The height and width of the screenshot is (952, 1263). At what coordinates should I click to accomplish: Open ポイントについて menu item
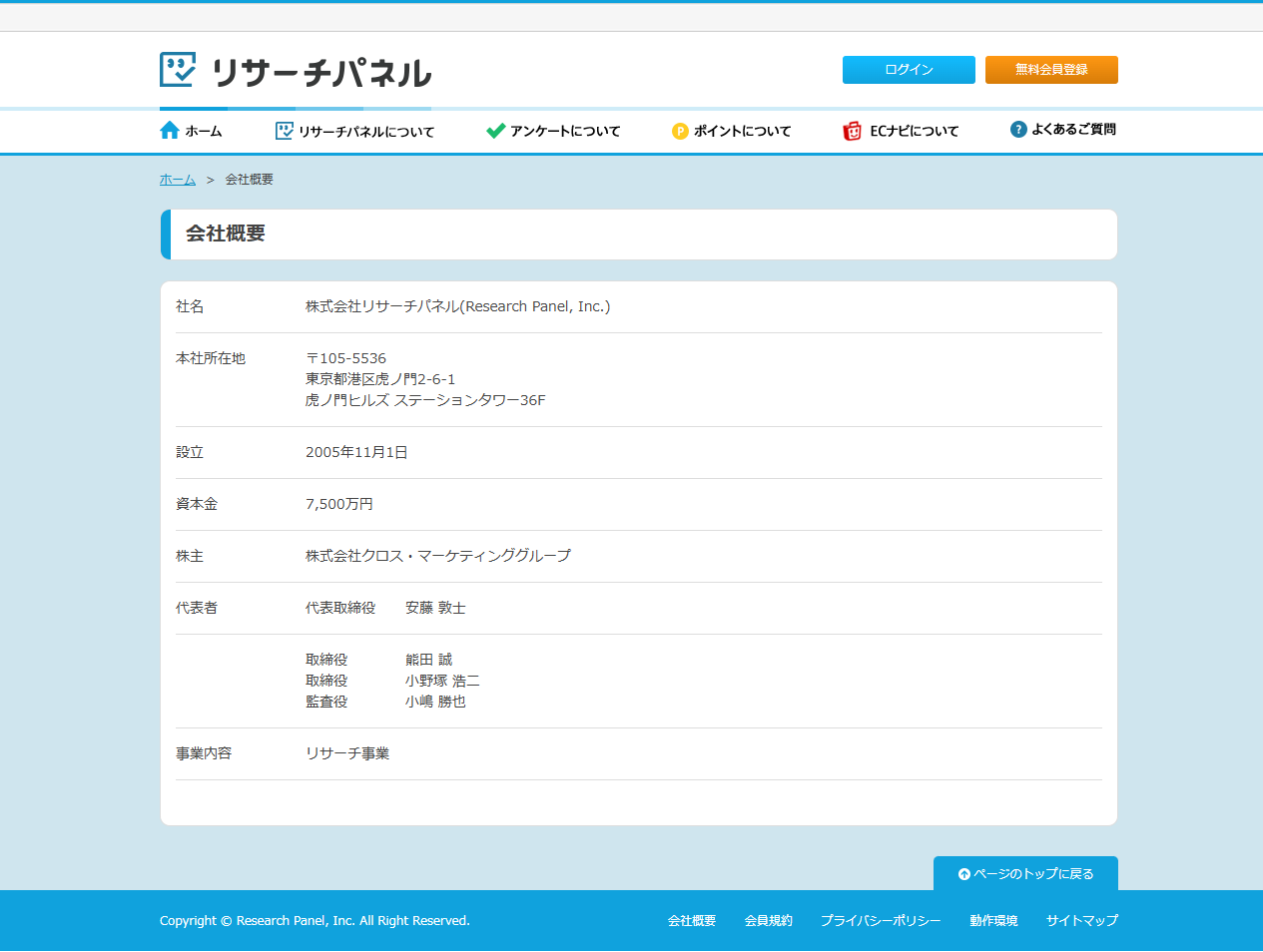[x=732, y=131]
